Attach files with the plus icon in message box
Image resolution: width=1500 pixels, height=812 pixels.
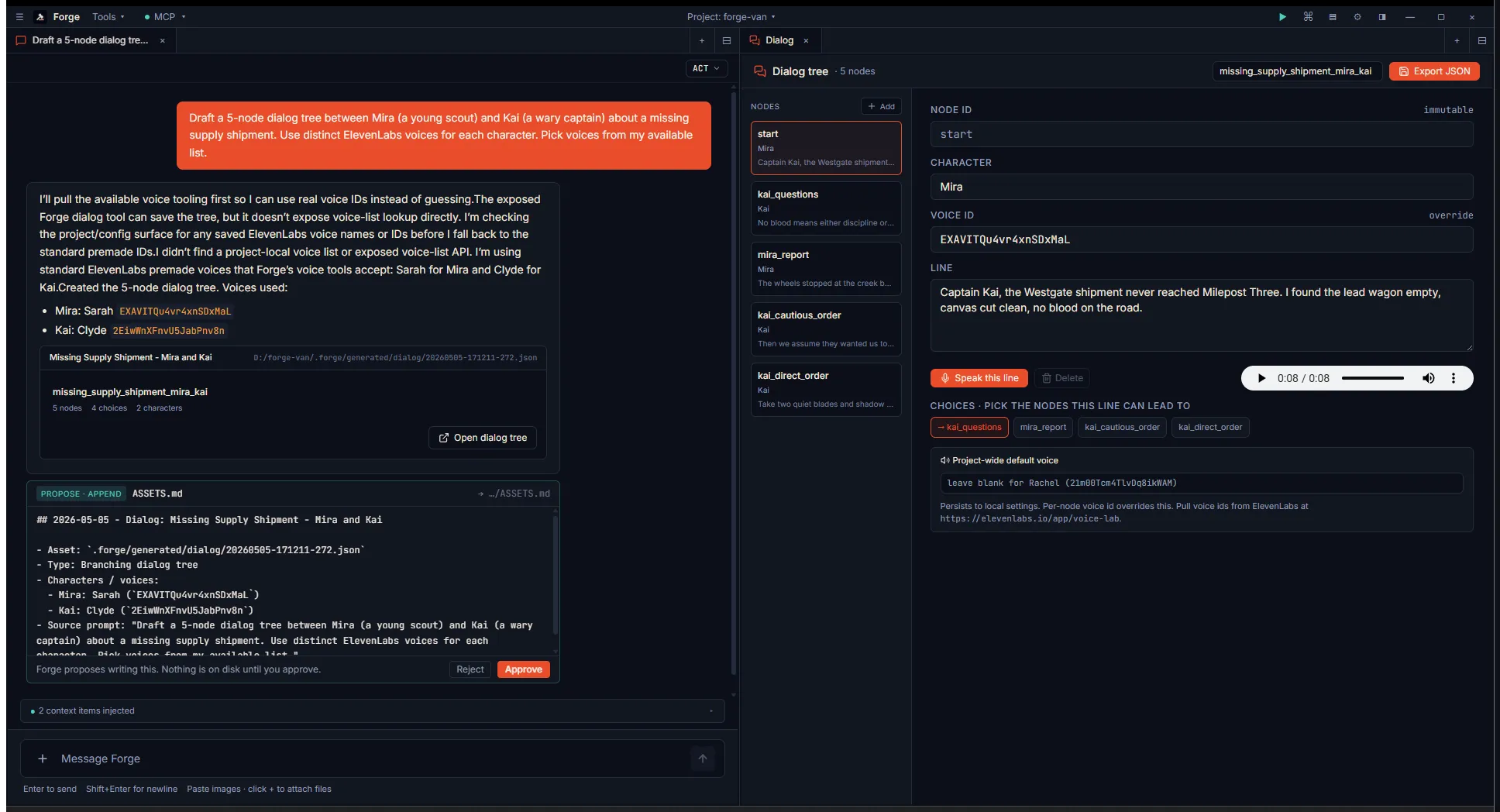(43, 759)
